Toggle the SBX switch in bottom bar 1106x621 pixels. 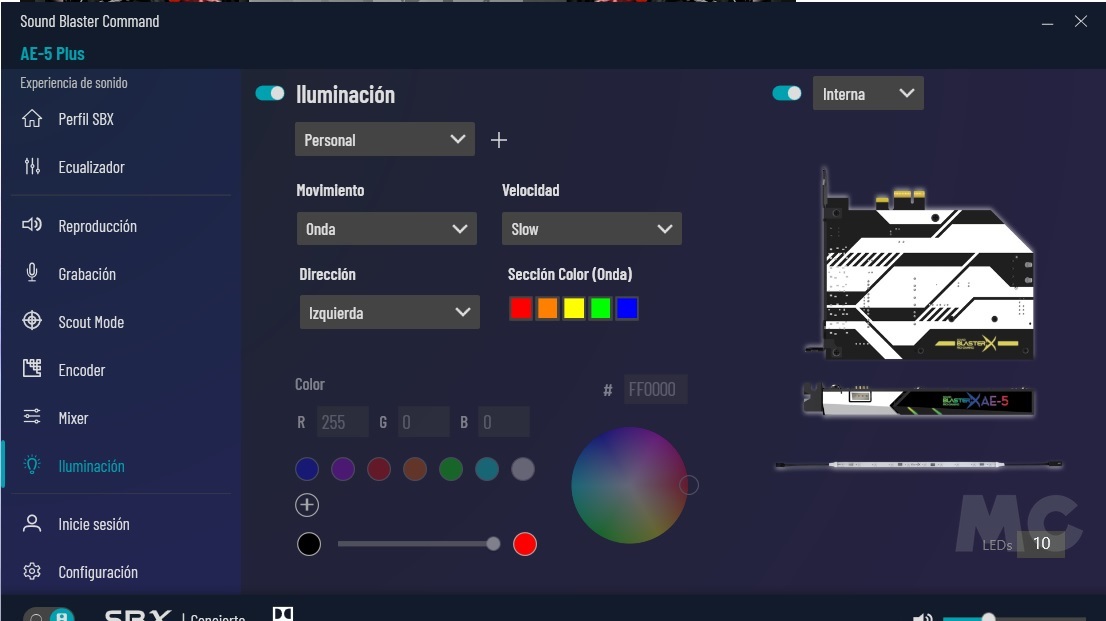coord(49,615)
